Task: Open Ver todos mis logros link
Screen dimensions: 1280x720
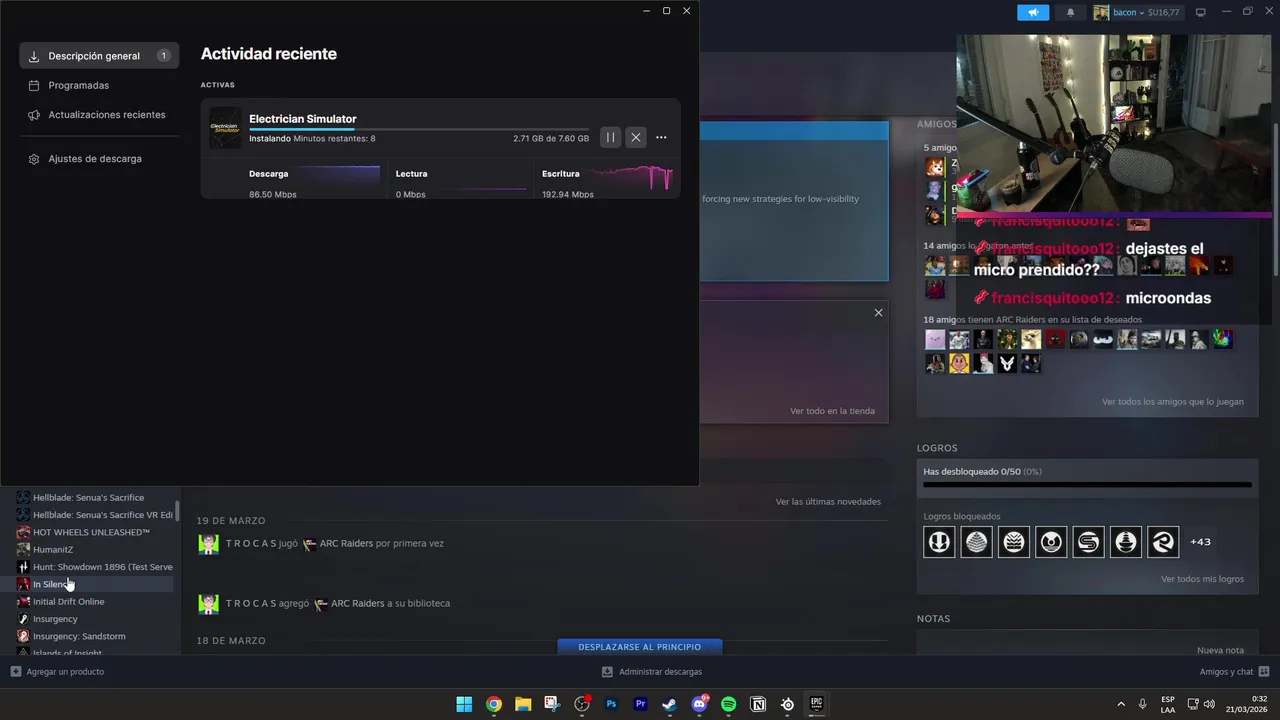Action: (1202, 579)
